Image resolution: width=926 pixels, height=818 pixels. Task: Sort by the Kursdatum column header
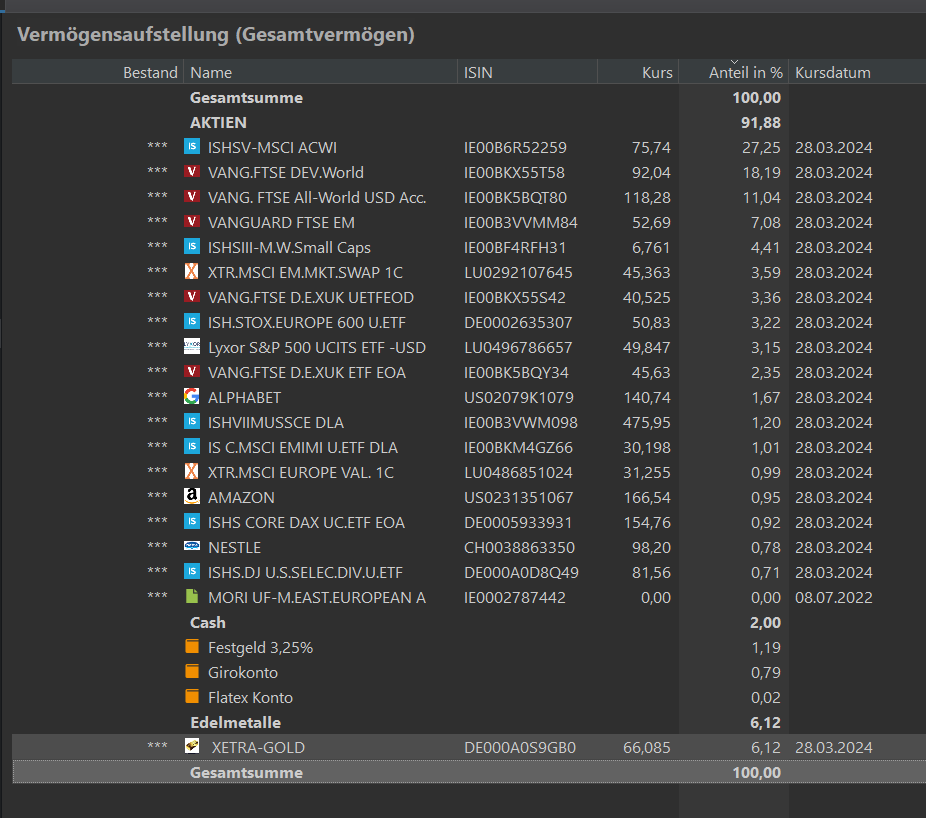(x=857, y=72)
